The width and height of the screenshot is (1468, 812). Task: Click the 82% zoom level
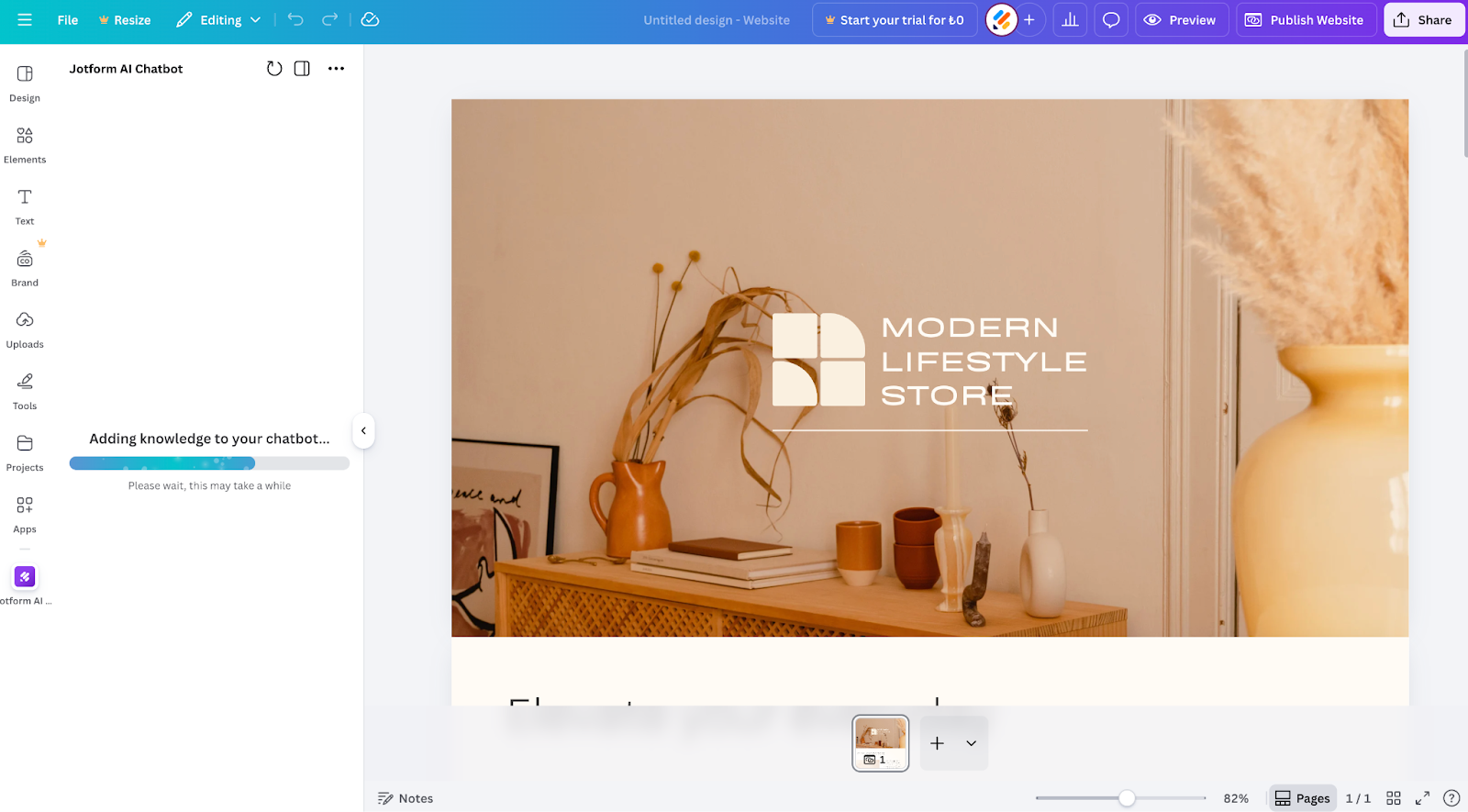(1236, 798)
